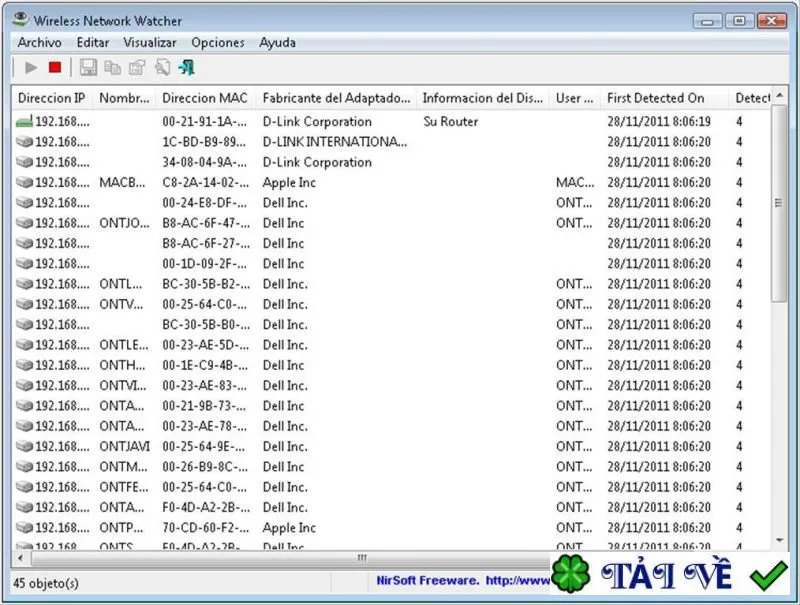This screenshot has height=605, width=800.
Task: Select the router icon in the Su Router row
Action: 24,121
